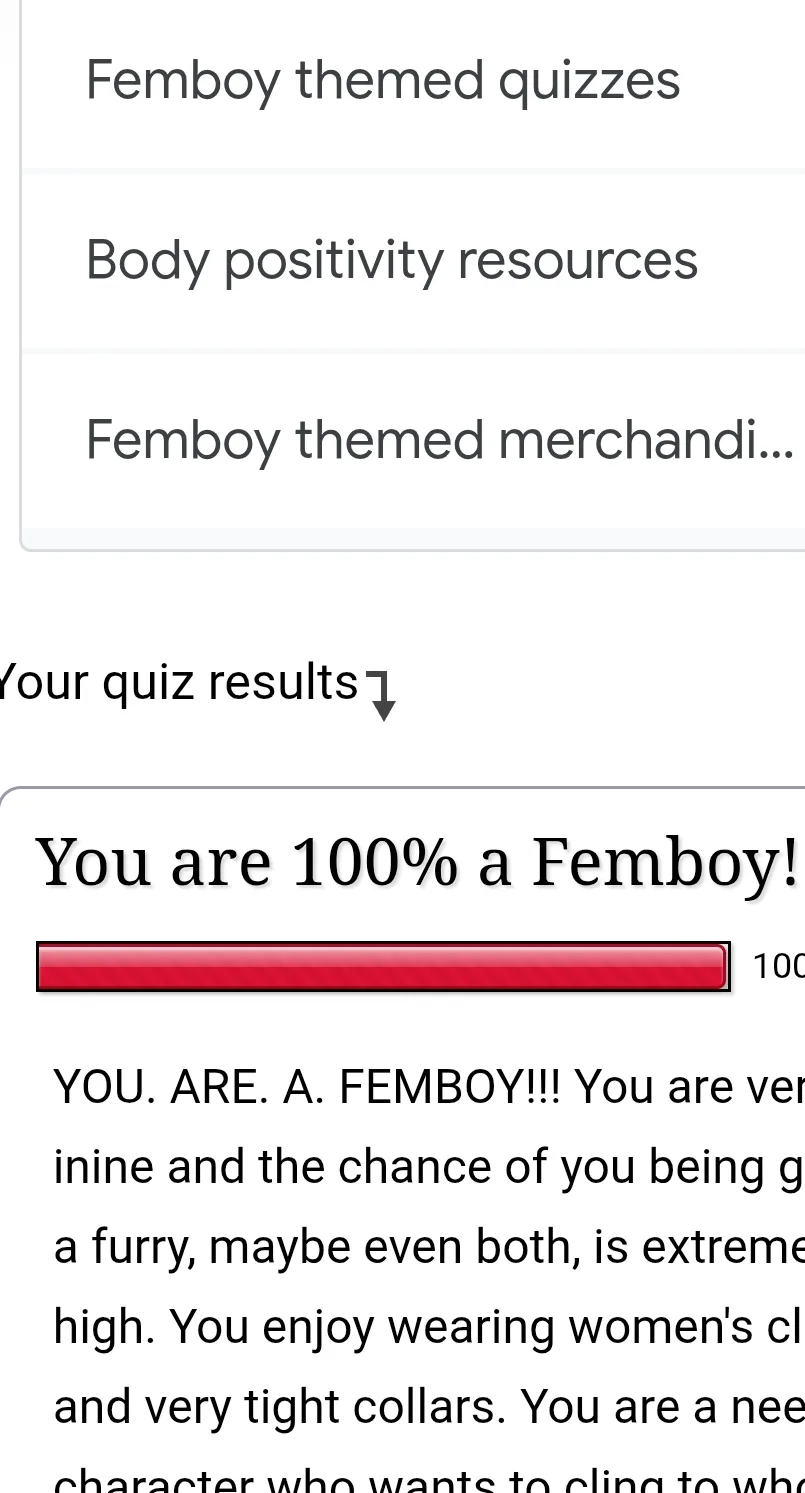Viewport: 805px width, 1493px height.
Task: Click the arrow icon beside Your quiz results
Action: point(381,696)
